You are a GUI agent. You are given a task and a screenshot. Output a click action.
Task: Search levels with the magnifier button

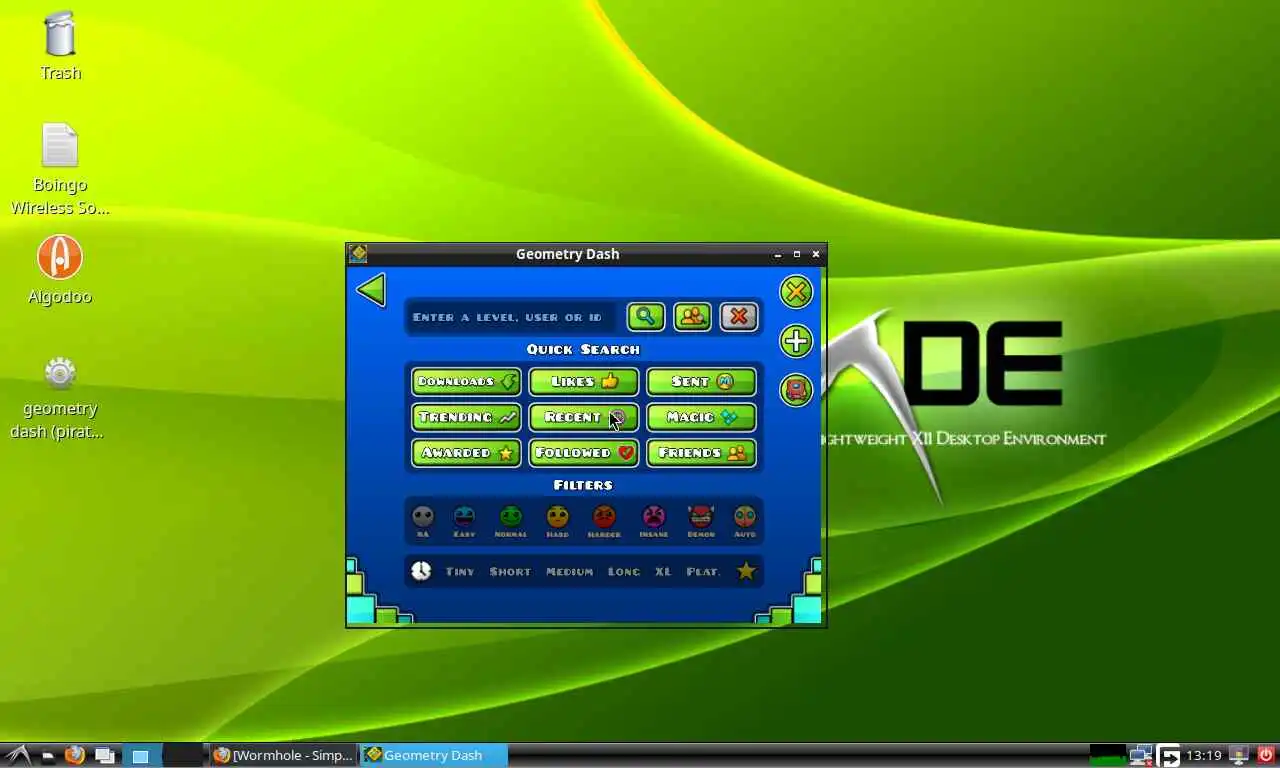(x=646, y=317)
